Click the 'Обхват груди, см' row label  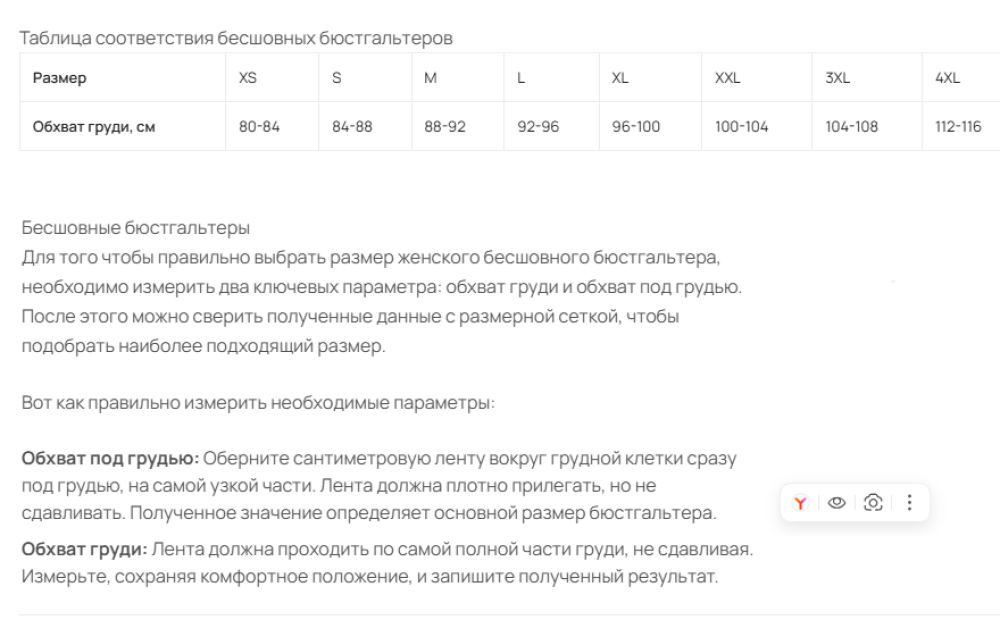coord(94,126)
